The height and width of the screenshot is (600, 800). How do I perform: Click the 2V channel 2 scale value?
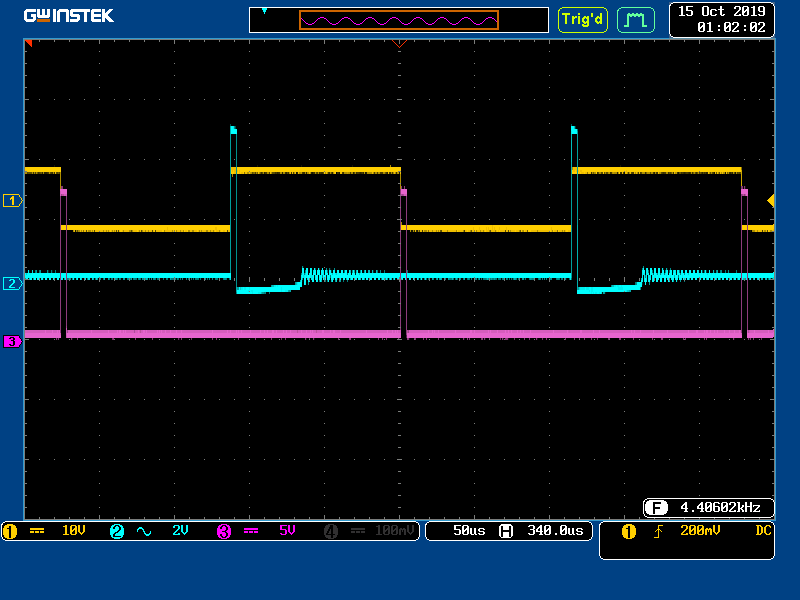click(180, 531)
